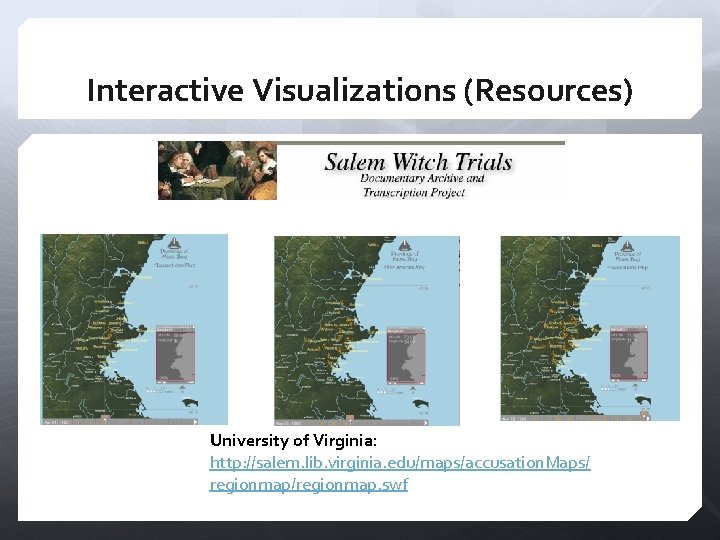Click the sea creature icon in middle map
Image resolution: width=720 pixels, height=540 pixels.
(422, 405)
